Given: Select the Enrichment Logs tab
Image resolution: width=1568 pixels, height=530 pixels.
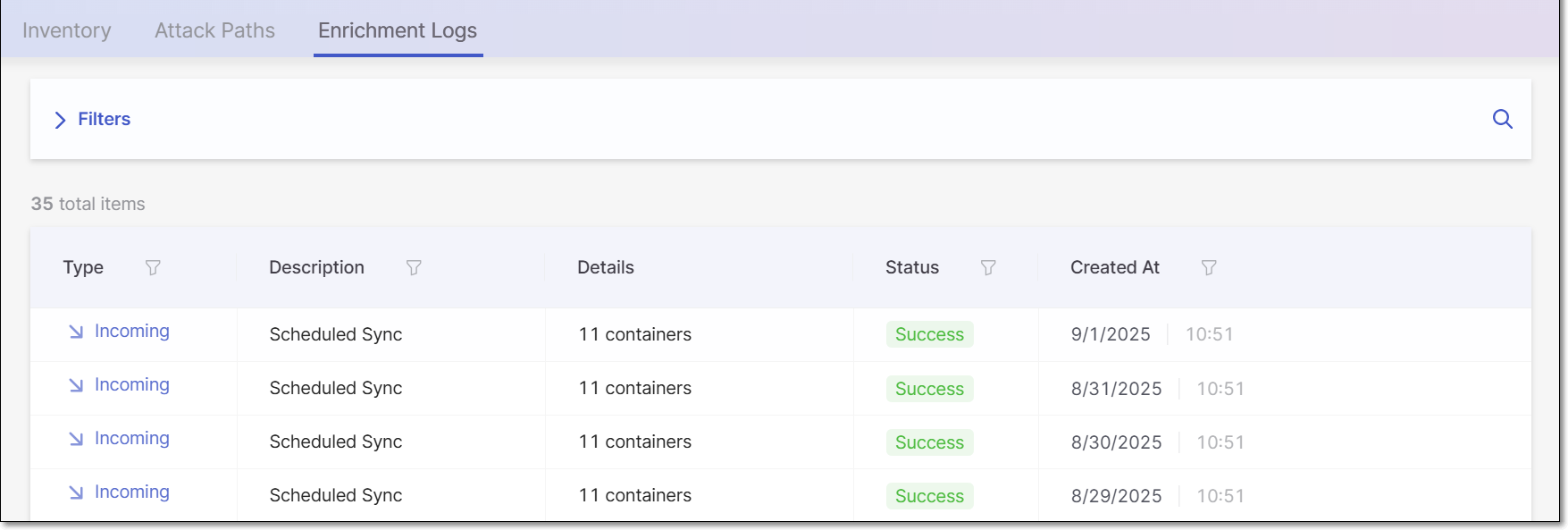Looking at the screenshot, I should pos(398,30).
